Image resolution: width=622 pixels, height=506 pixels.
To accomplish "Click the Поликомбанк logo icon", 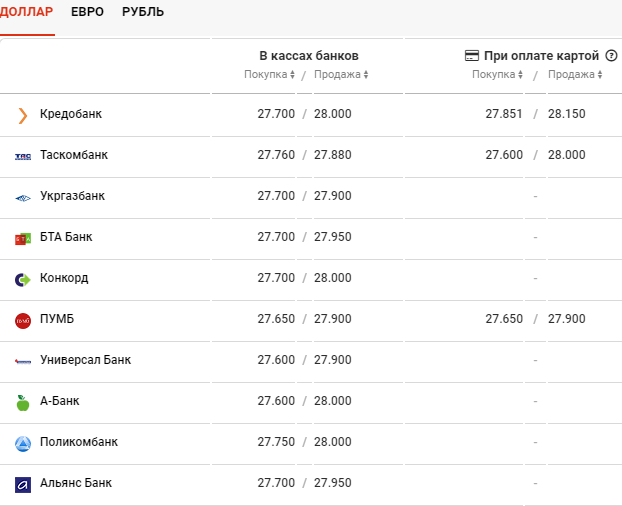I will [23, 443].
